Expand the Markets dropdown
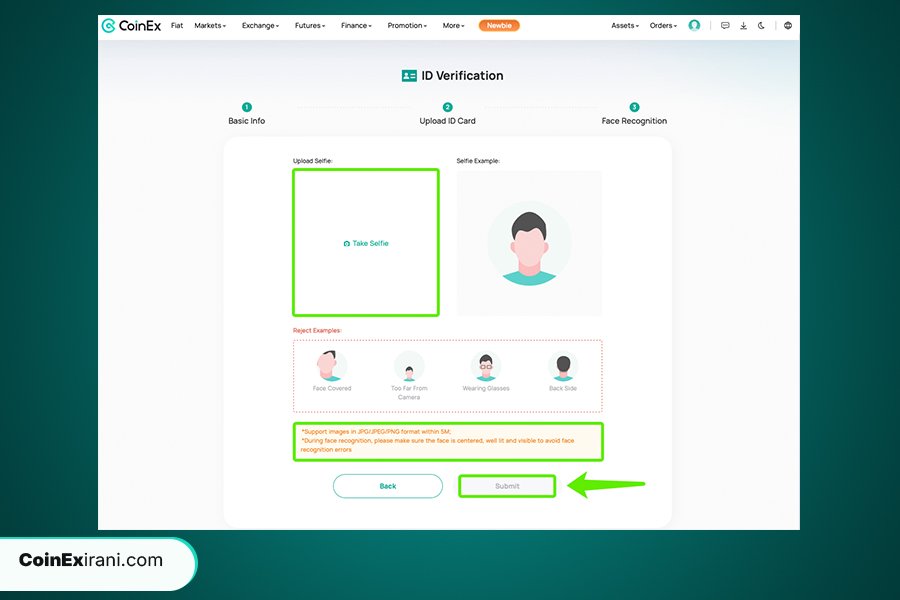900x600 pixels. pos(210,26)
